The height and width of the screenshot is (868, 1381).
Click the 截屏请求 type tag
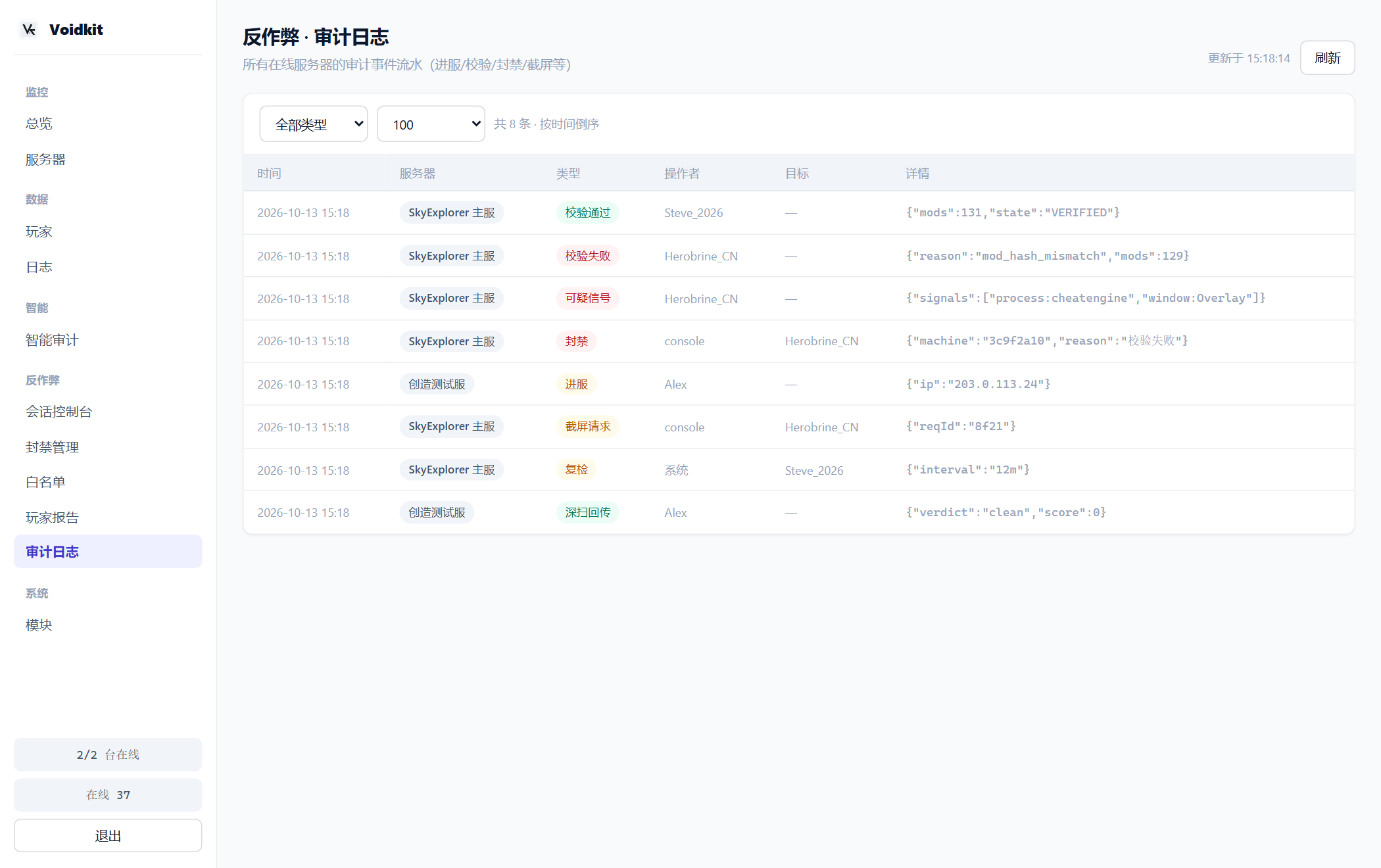[588, 426]
